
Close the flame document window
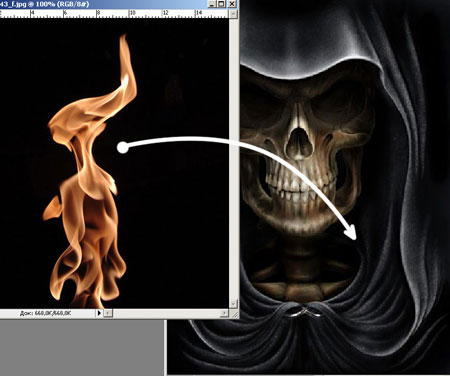(x=232, y=4)
